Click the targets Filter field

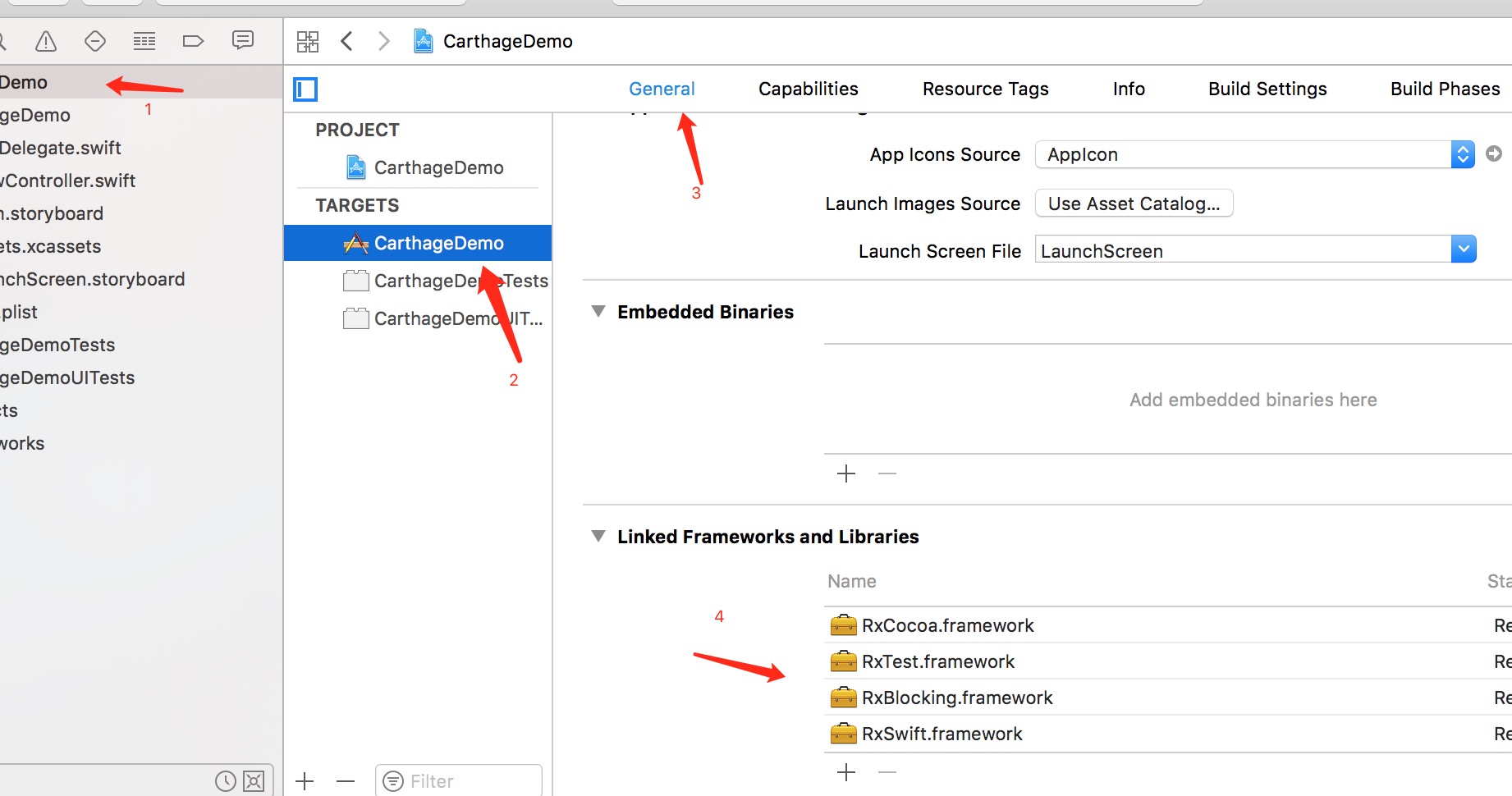pyautogui.click(x=459, y=780)
